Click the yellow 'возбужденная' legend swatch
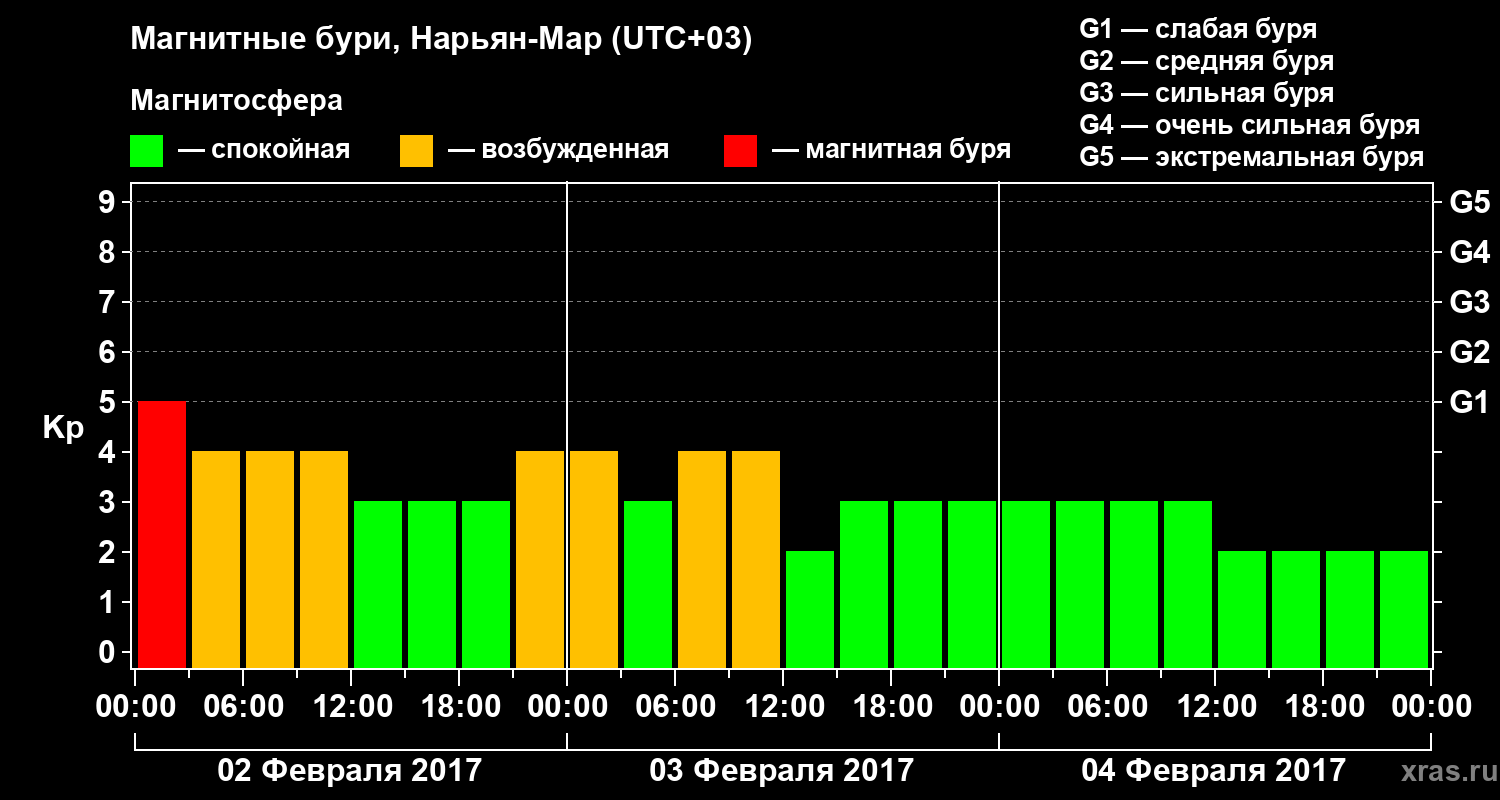 (x=416, y=151)
